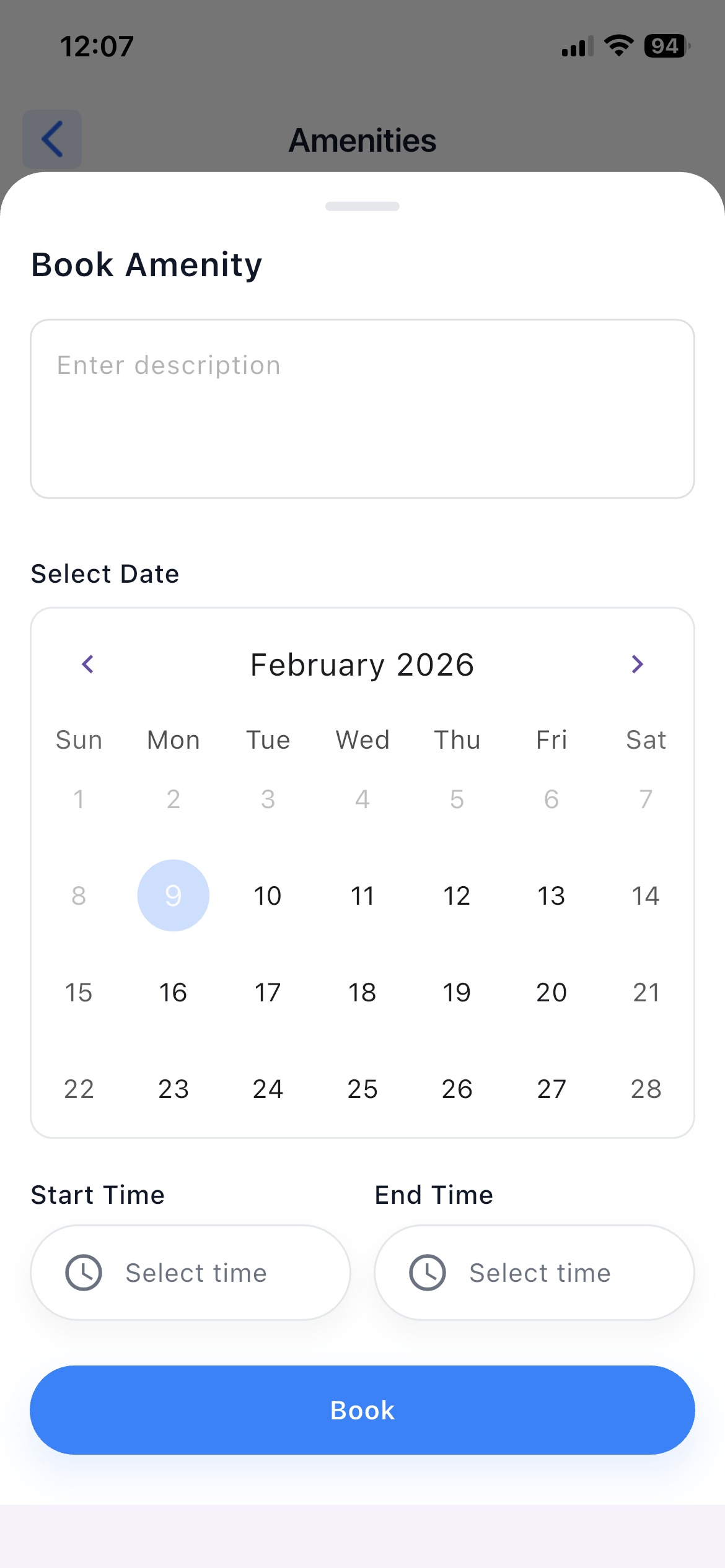
Task: Choose February 12 on the calendar
Action: pos(457,896)
